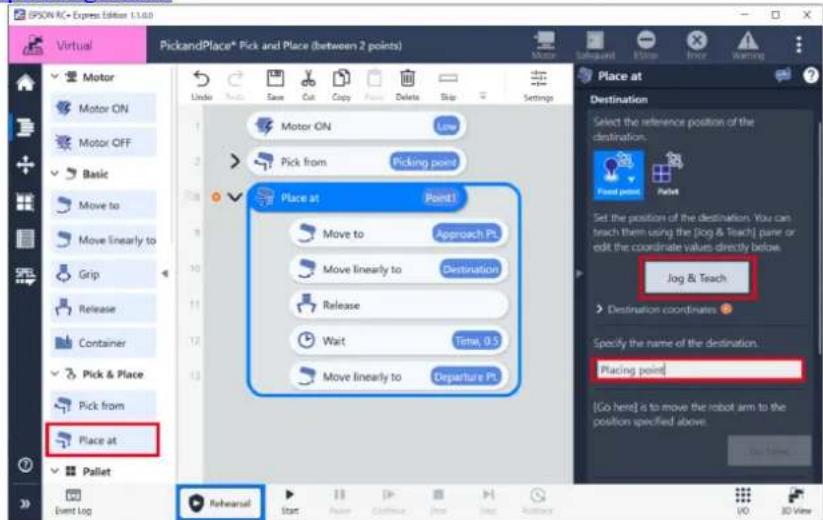Select the Fixed point destination option
This screenshot has height=520, width=823.
pyautogui.click(x=619, y=175)
